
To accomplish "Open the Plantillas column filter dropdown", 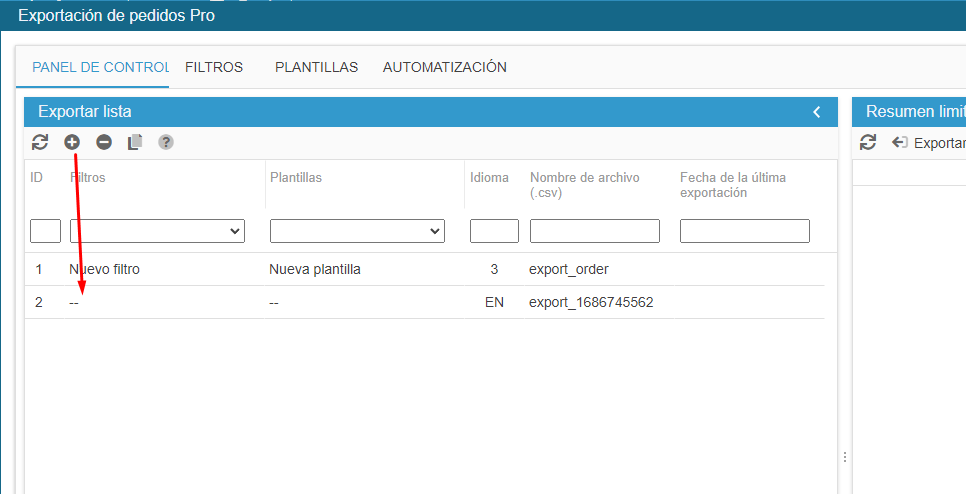I will [357, 231].
